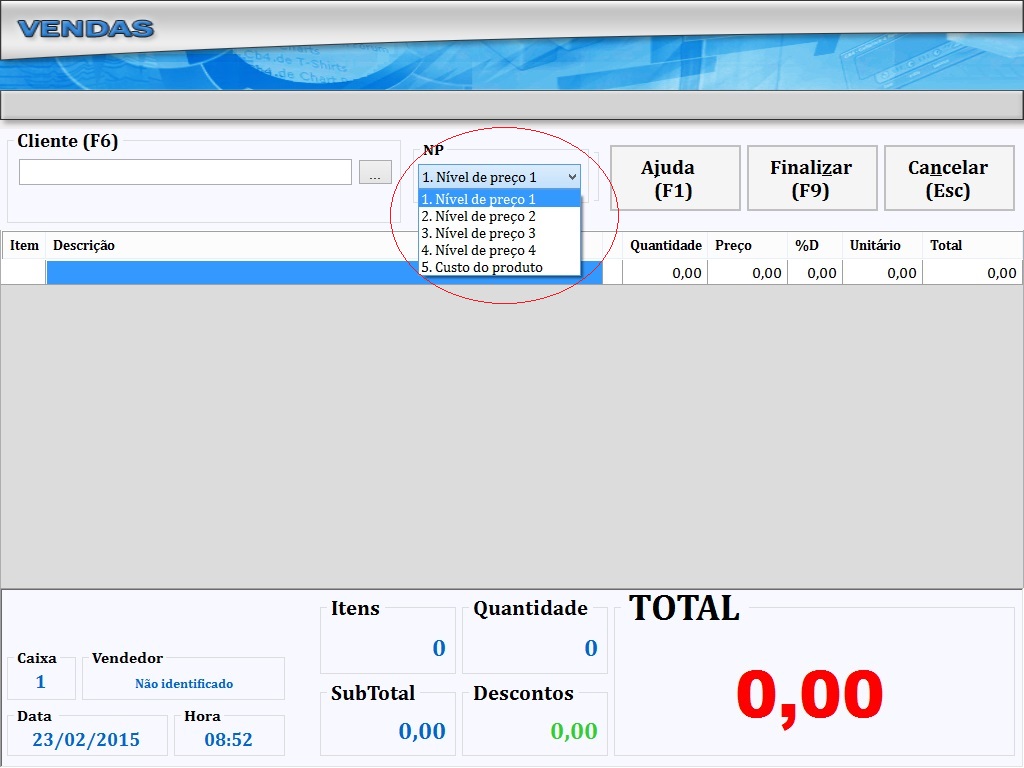Click the Itens count value
This screenshot has height=768, width=1024.
click(439, 648)
